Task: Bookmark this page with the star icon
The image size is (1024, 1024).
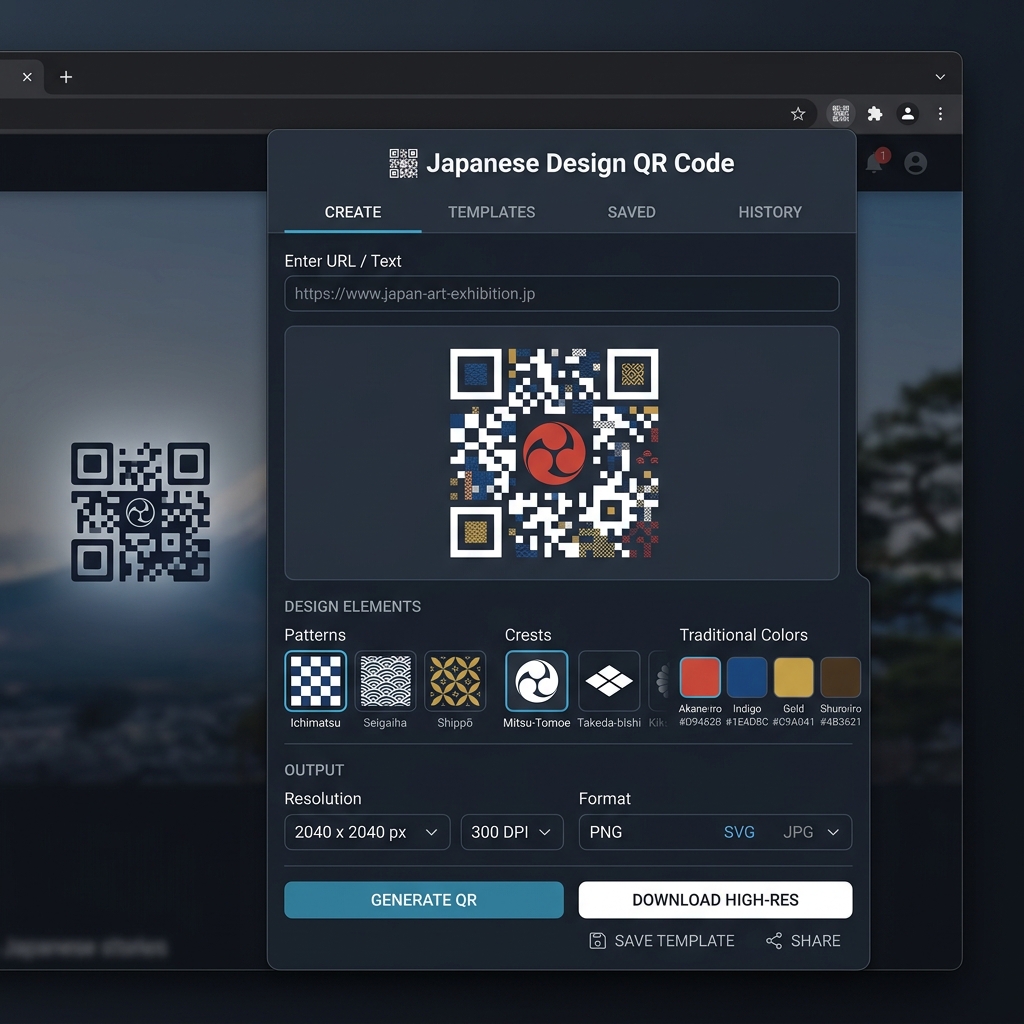Action: tap(797, 114)
